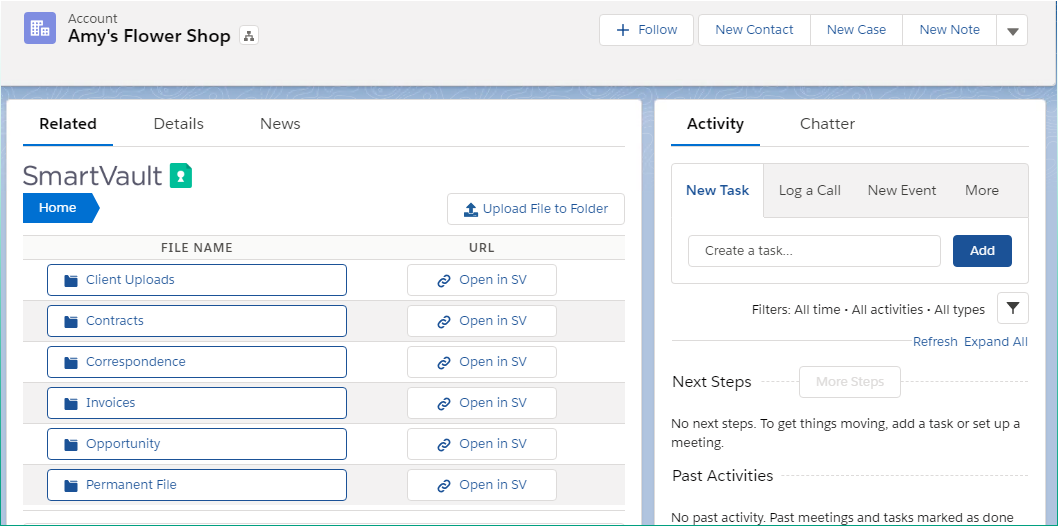Screen dimensions: 1058x526
Task: Click the Expand All link
Action: point(996,342)
